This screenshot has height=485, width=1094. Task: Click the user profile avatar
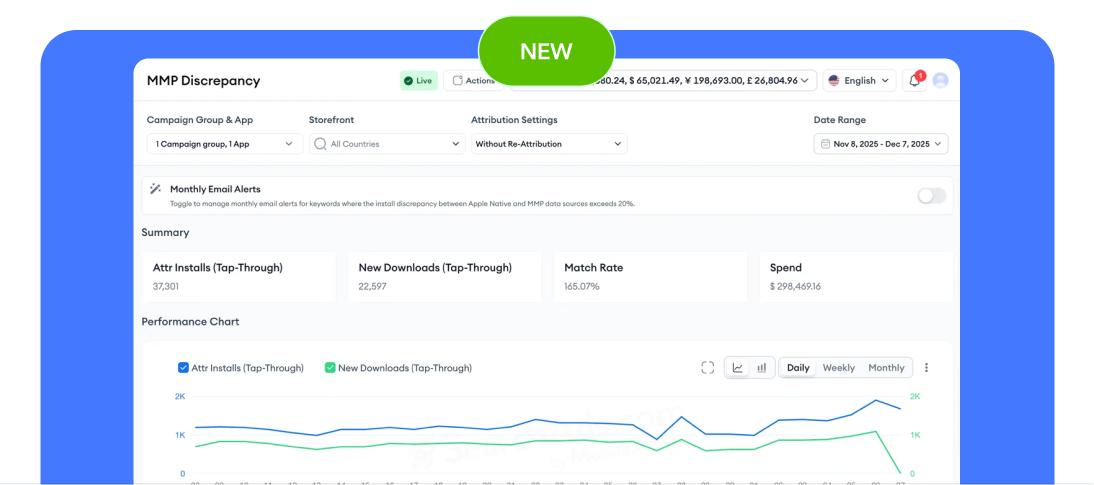pyautogui.click(x=940, y=81)
